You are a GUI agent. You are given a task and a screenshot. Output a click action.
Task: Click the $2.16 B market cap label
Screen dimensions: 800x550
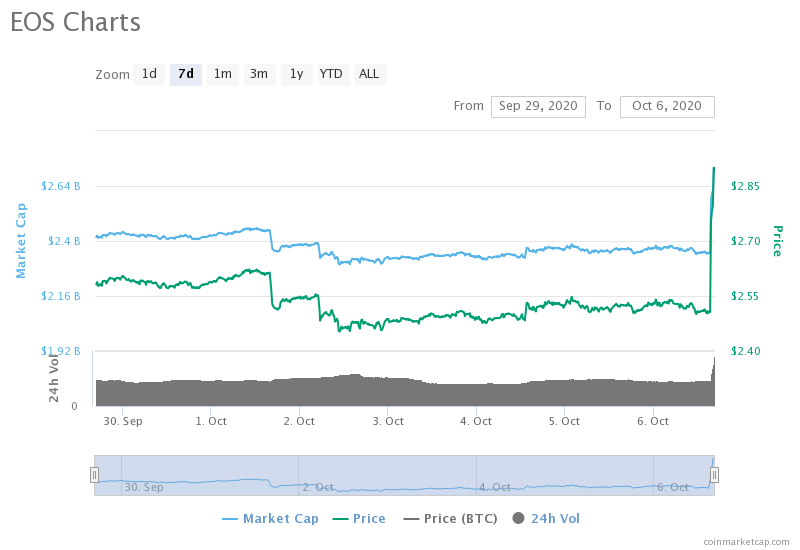point(61,296)
